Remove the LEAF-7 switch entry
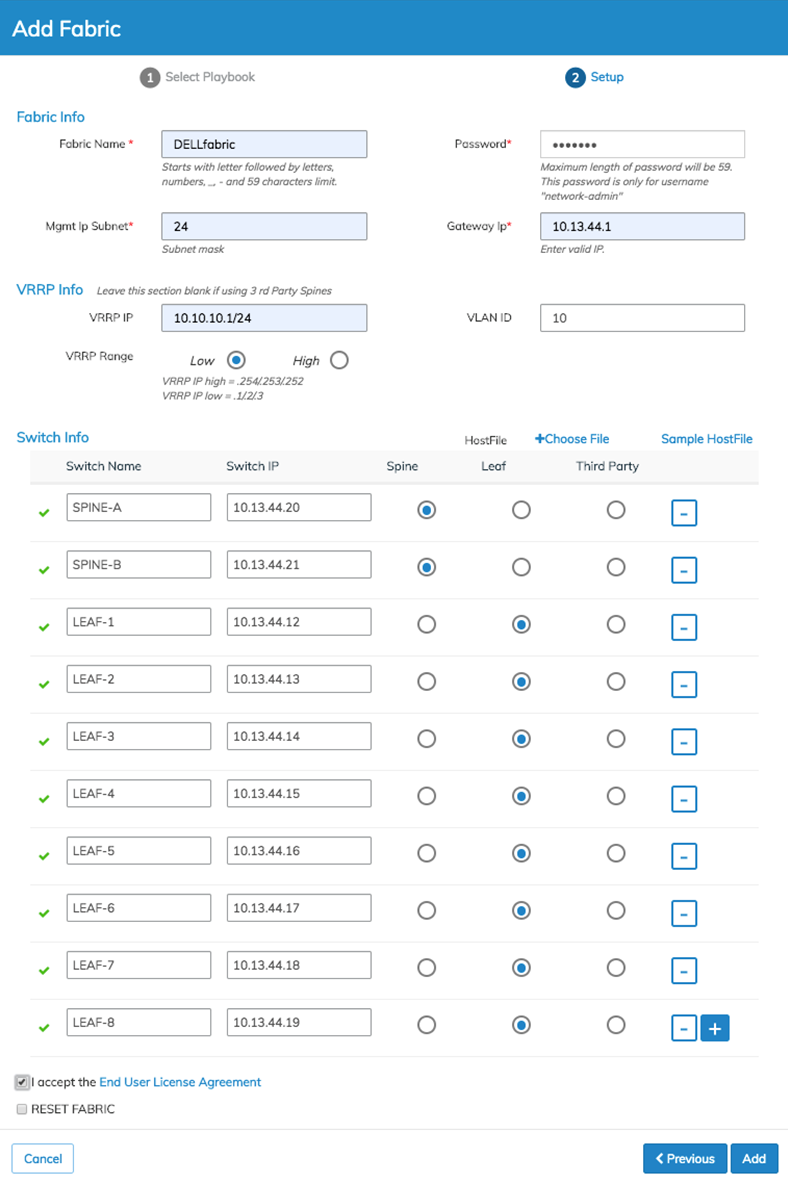This screenshot has width=788, height=1183. click(x=684, y=971)
